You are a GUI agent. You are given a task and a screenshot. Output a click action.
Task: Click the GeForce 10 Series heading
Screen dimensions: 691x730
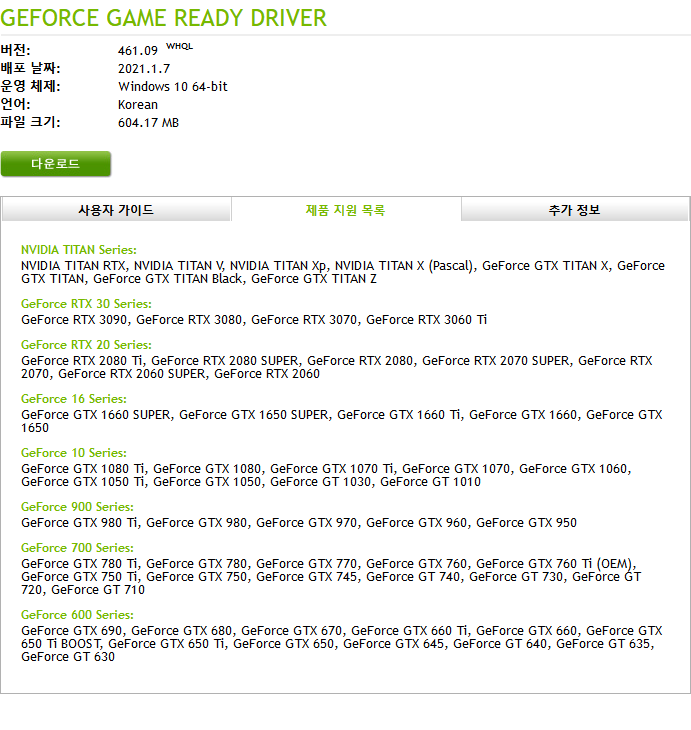pyautogui.click(x=74, y=453)
